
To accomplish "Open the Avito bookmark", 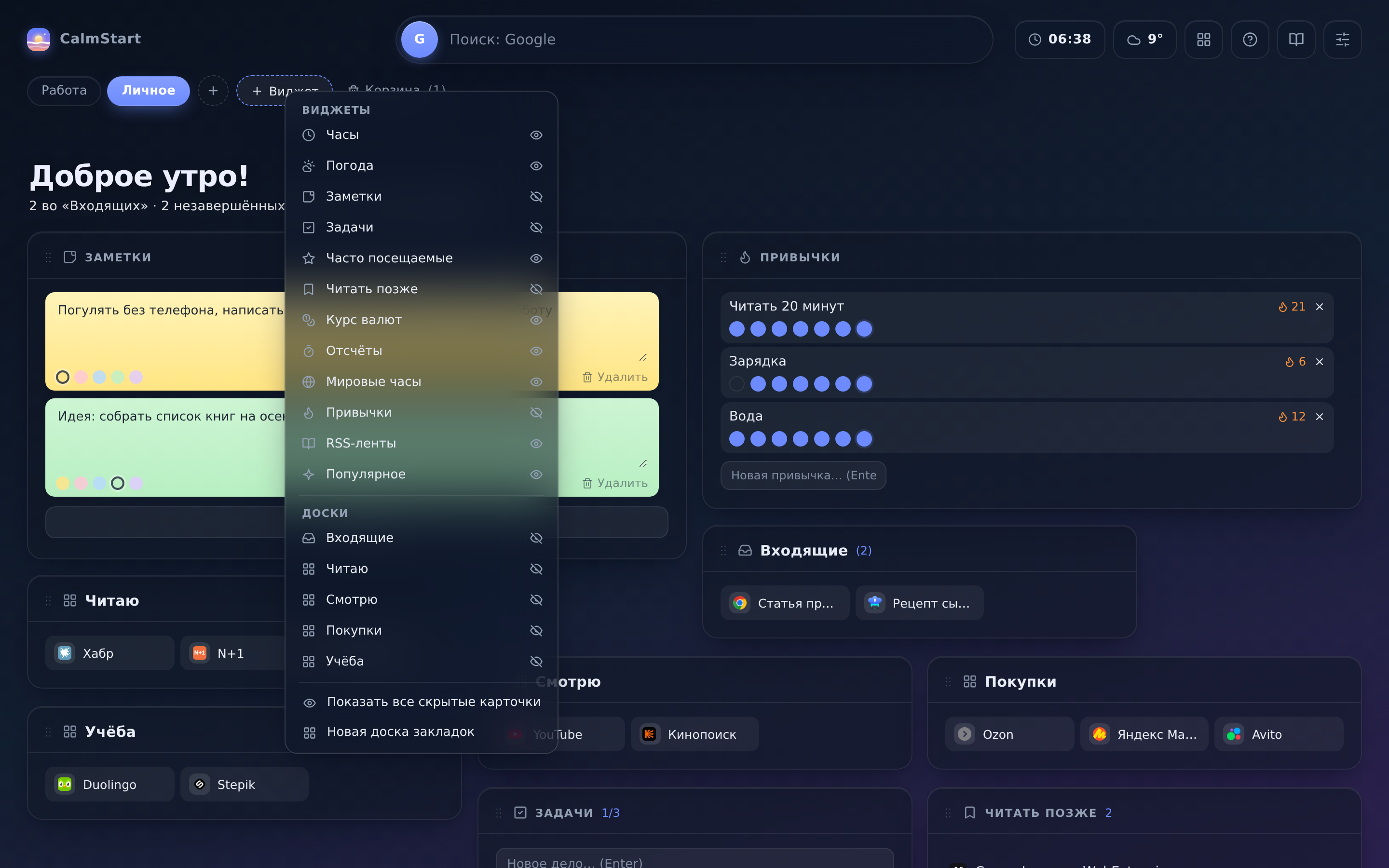I will tap(1279, 734).
